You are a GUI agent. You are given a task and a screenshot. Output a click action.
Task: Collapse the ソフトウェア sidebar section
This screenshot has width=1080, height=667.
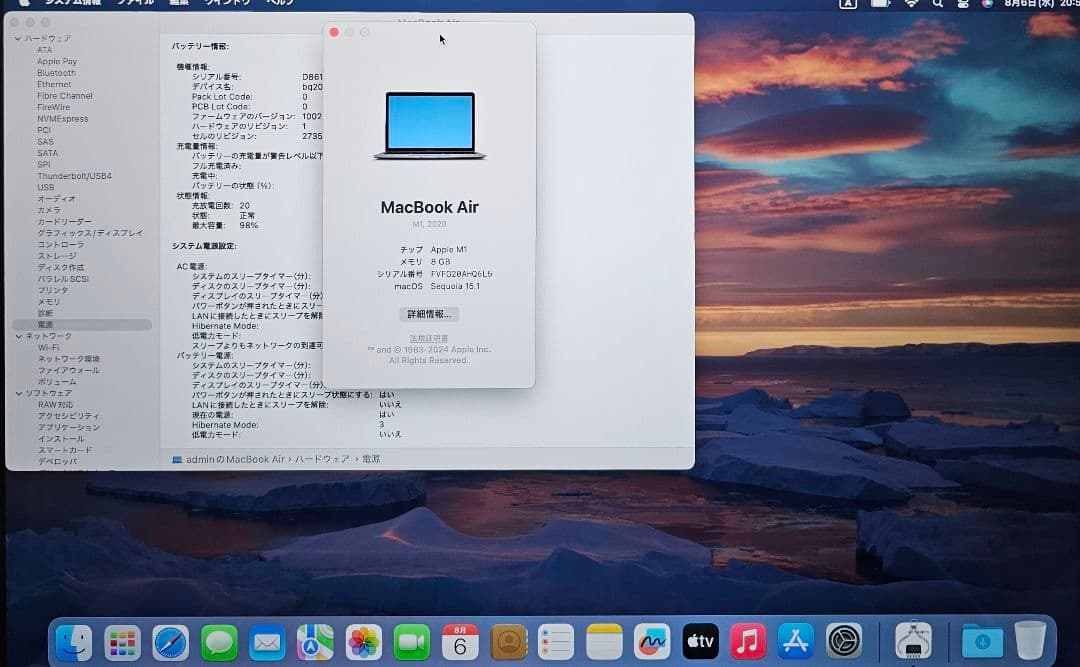pyautogui.click(x=18, y=393)
